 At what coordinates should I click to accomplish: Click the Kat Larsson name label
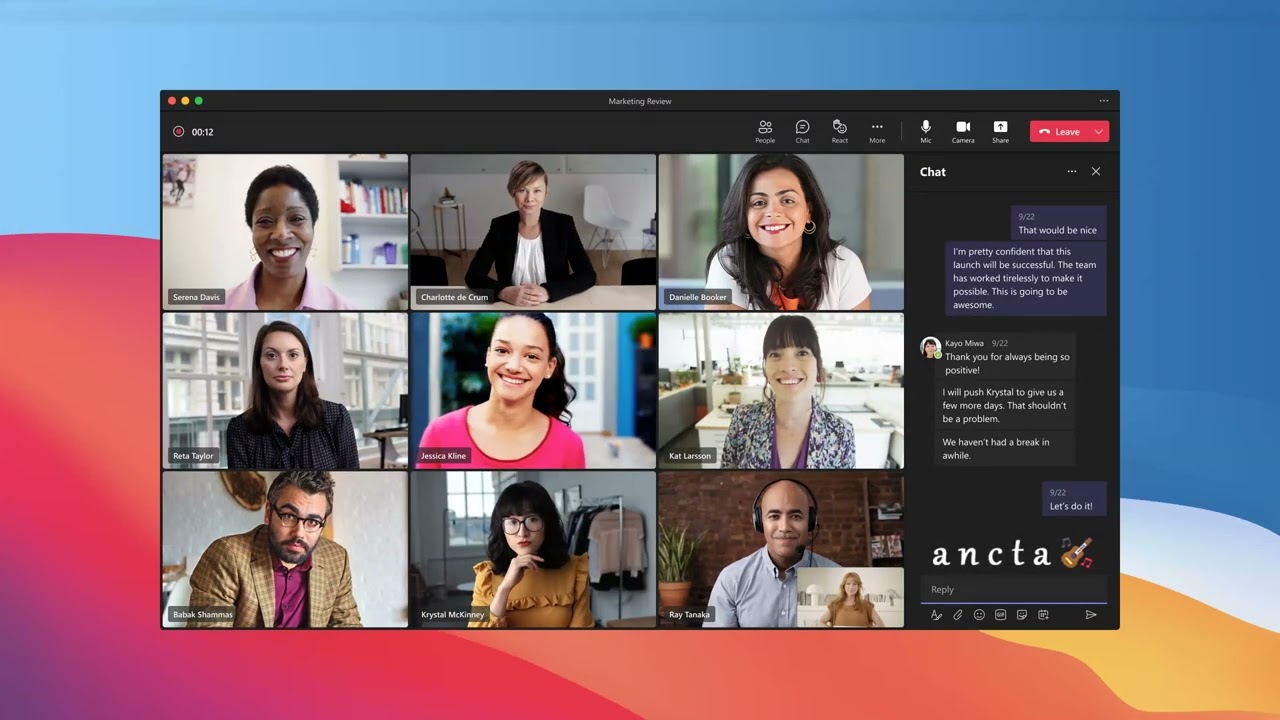pos(690,456)
